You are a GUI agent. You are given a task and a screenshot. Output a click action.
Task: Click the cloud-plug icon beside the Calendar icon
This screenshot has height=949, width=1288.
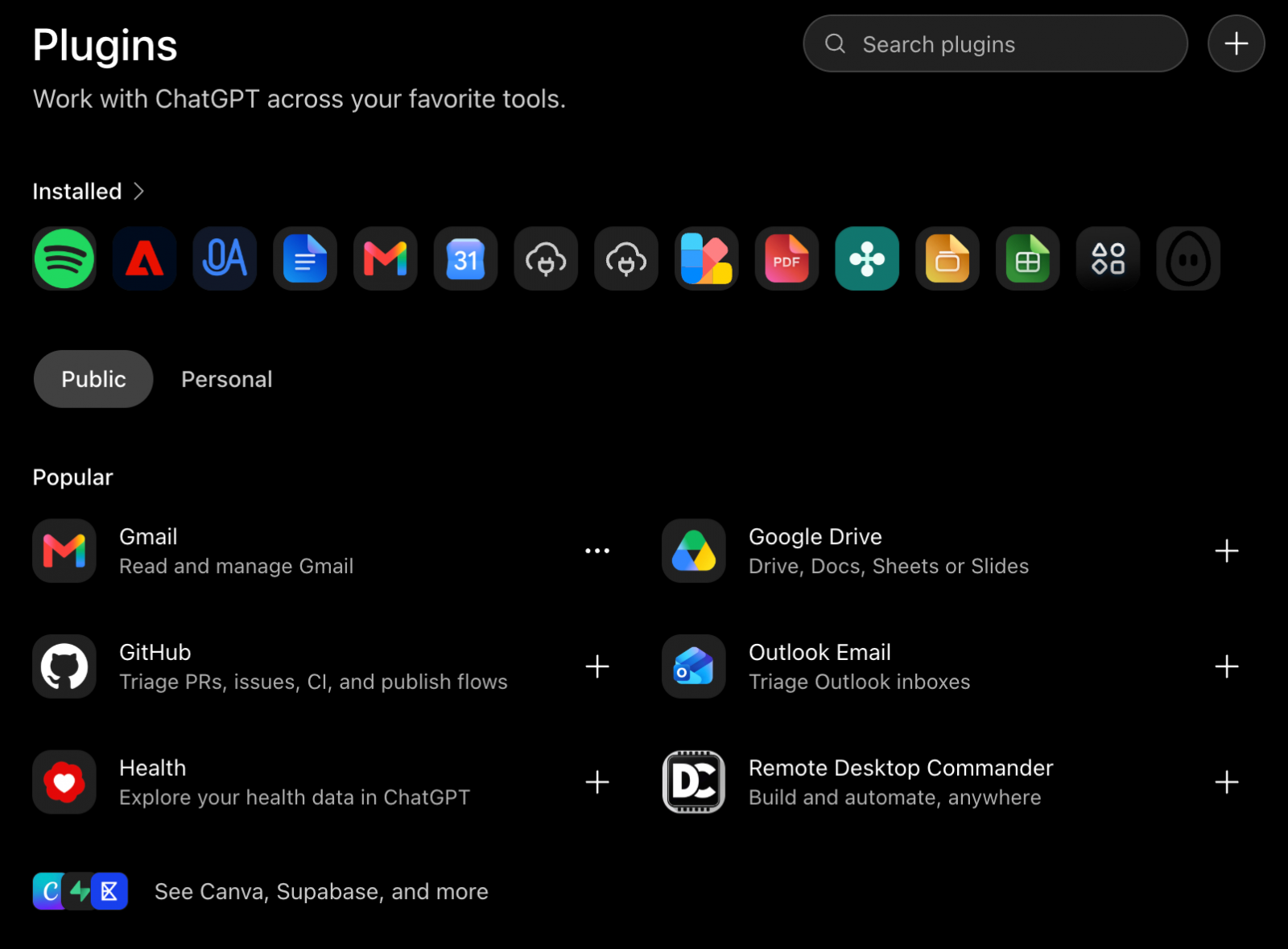point(546,258)
